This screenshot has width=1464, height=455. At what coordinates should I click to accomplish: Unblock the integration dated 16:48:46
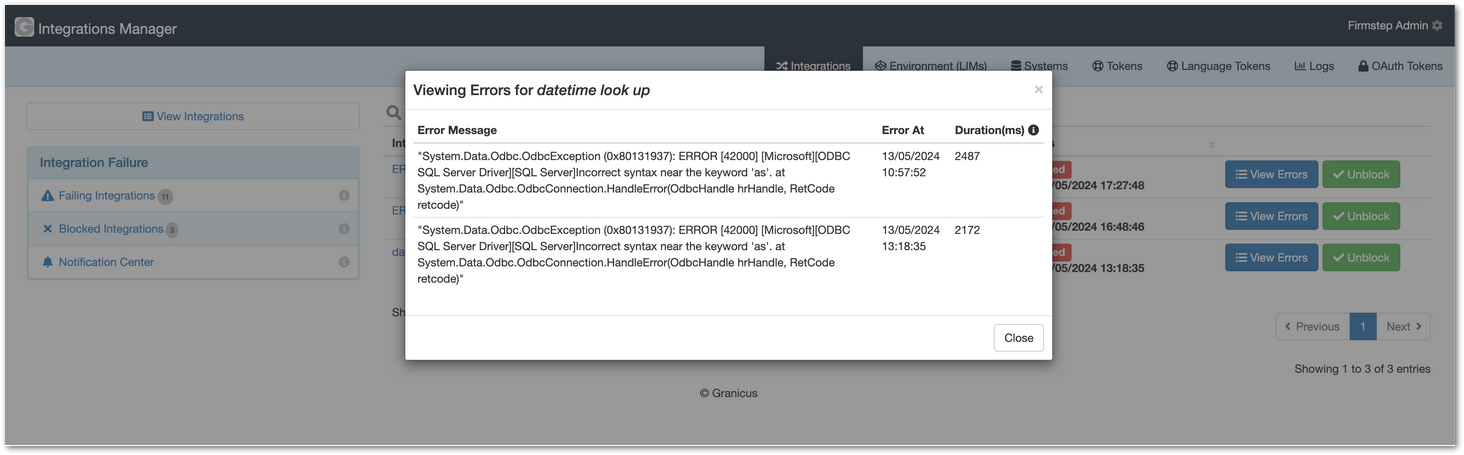pos(1361,216)
